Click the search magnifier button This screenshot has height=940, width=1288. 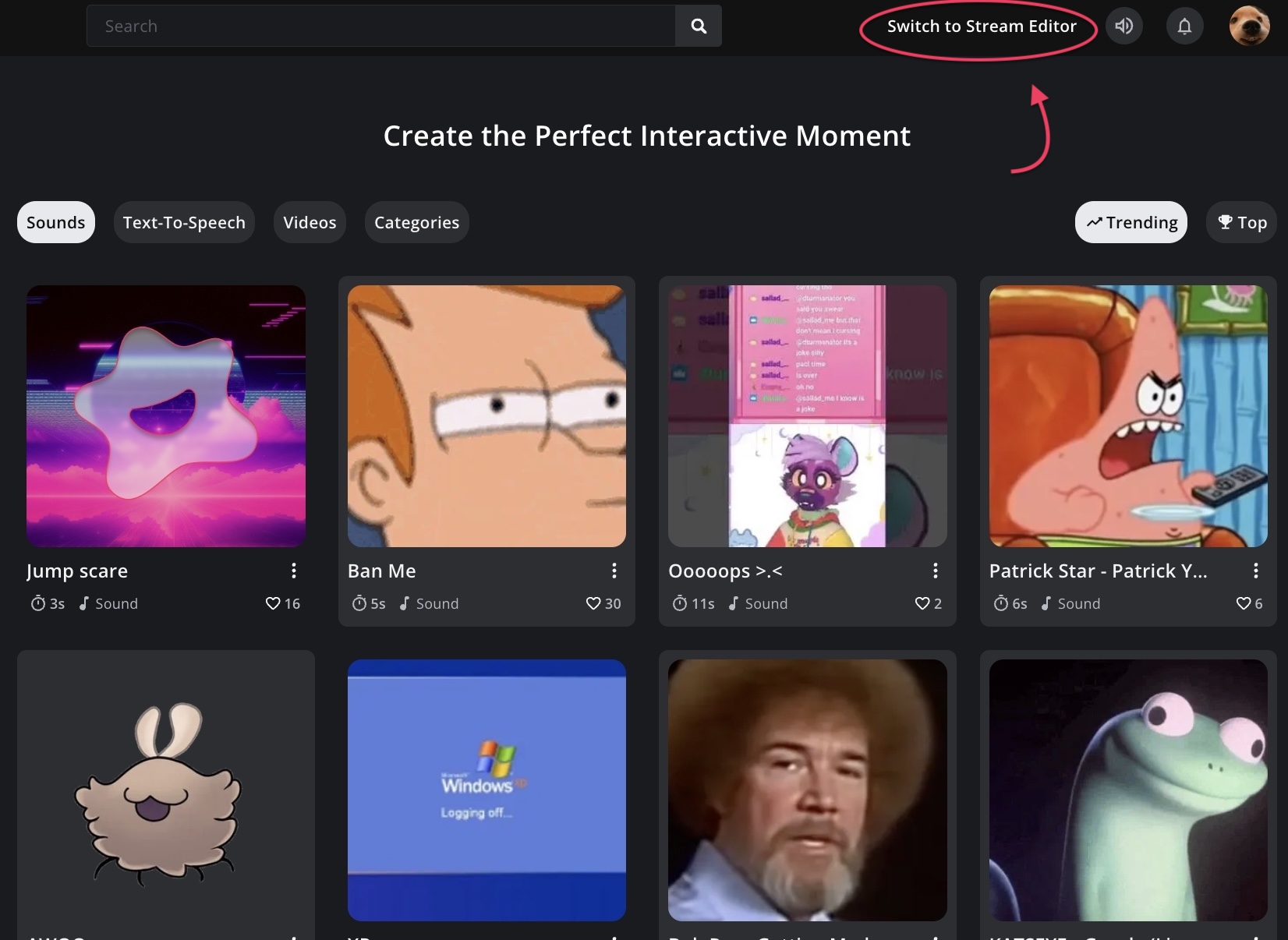(699, 27)
